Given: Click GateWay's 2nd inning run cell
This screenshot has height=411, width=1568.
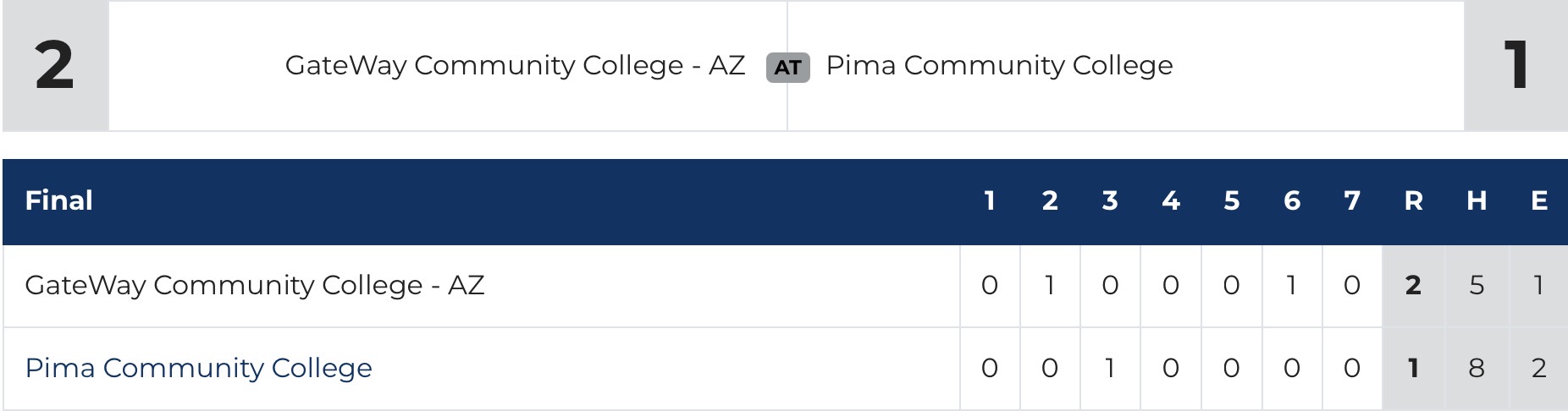Looking at the screenshot, I should coord(1050,286).
